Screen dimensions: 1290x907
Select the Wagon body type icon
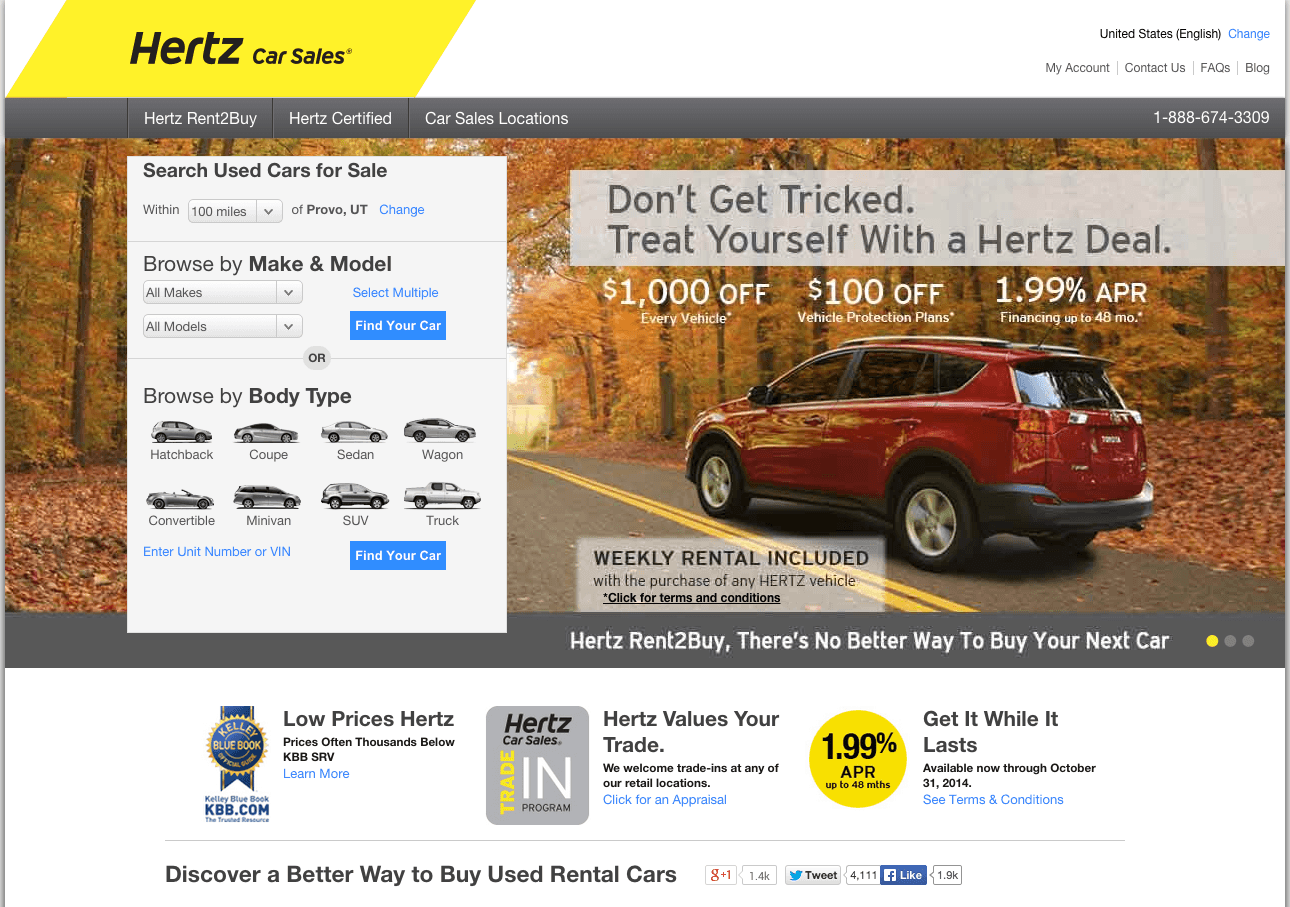440,431
